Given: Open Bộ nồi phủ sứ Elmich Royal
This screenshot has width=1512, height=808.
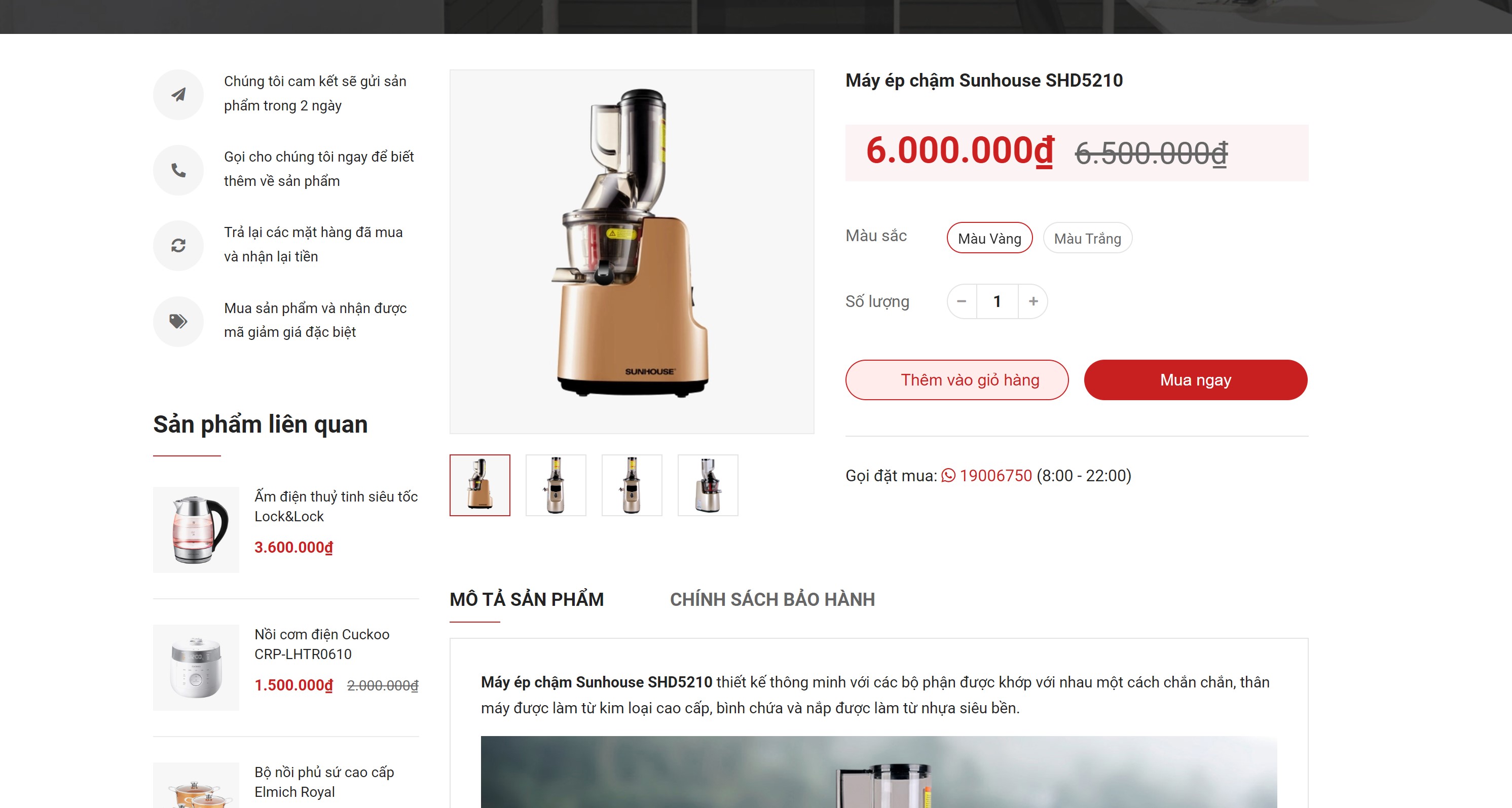Looking at the screenshot, I should point(324,782).
